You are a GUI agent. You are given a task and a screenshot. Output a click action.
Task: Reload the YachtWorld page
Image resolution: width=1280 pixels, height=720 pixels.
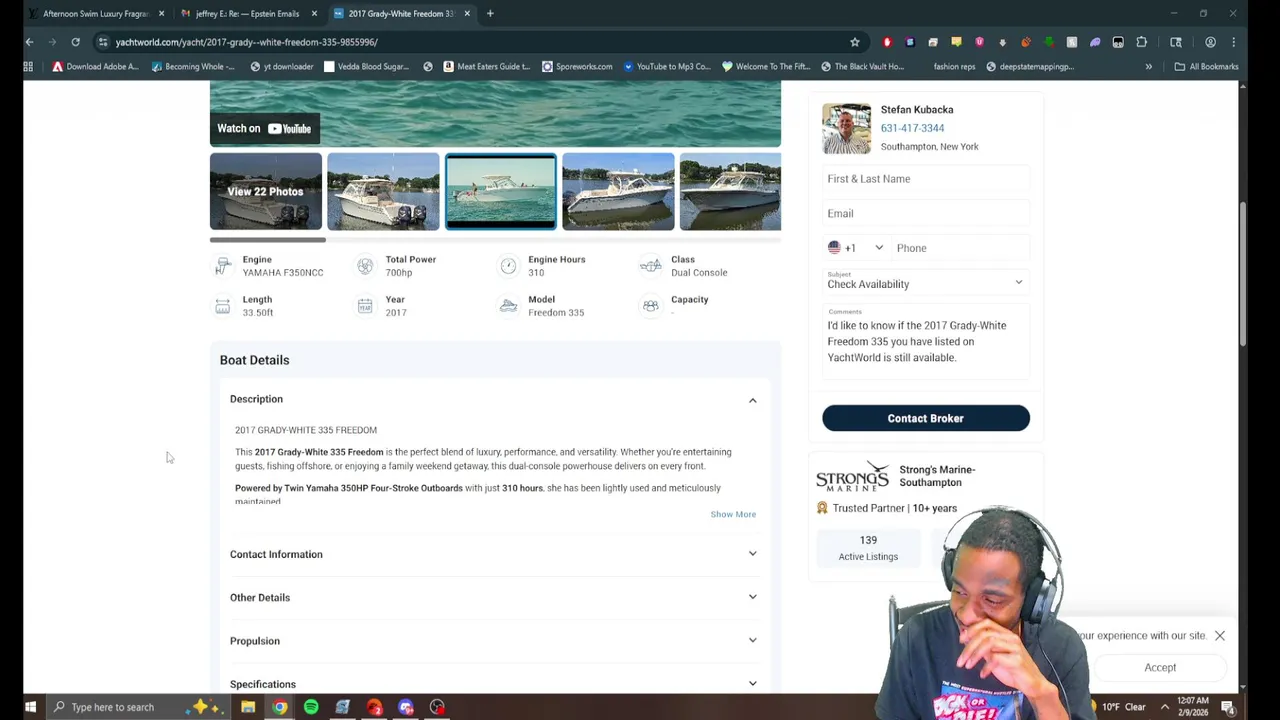[x=75, y=42]
